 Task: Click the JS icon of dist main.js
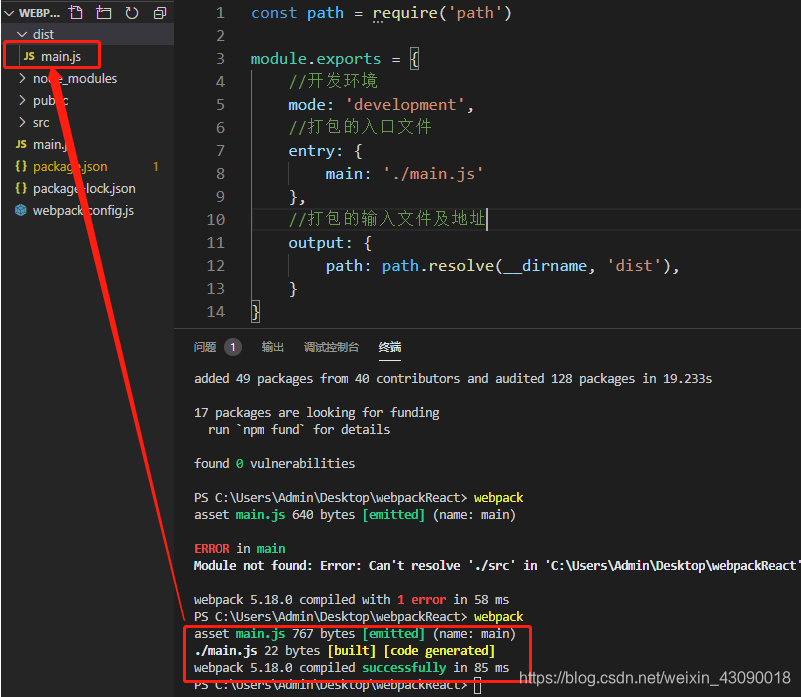[29, 56]
